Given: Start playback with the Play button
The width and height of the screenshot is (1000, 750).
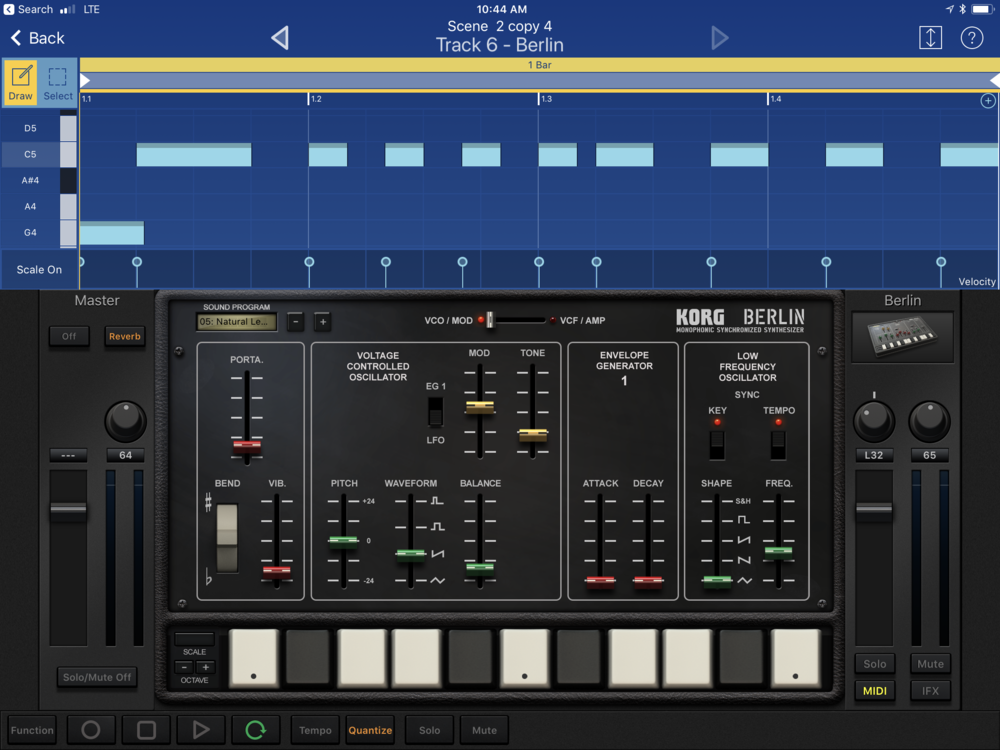Looking at the screenshot, I should pyautogui.click(x=201, y=730).
